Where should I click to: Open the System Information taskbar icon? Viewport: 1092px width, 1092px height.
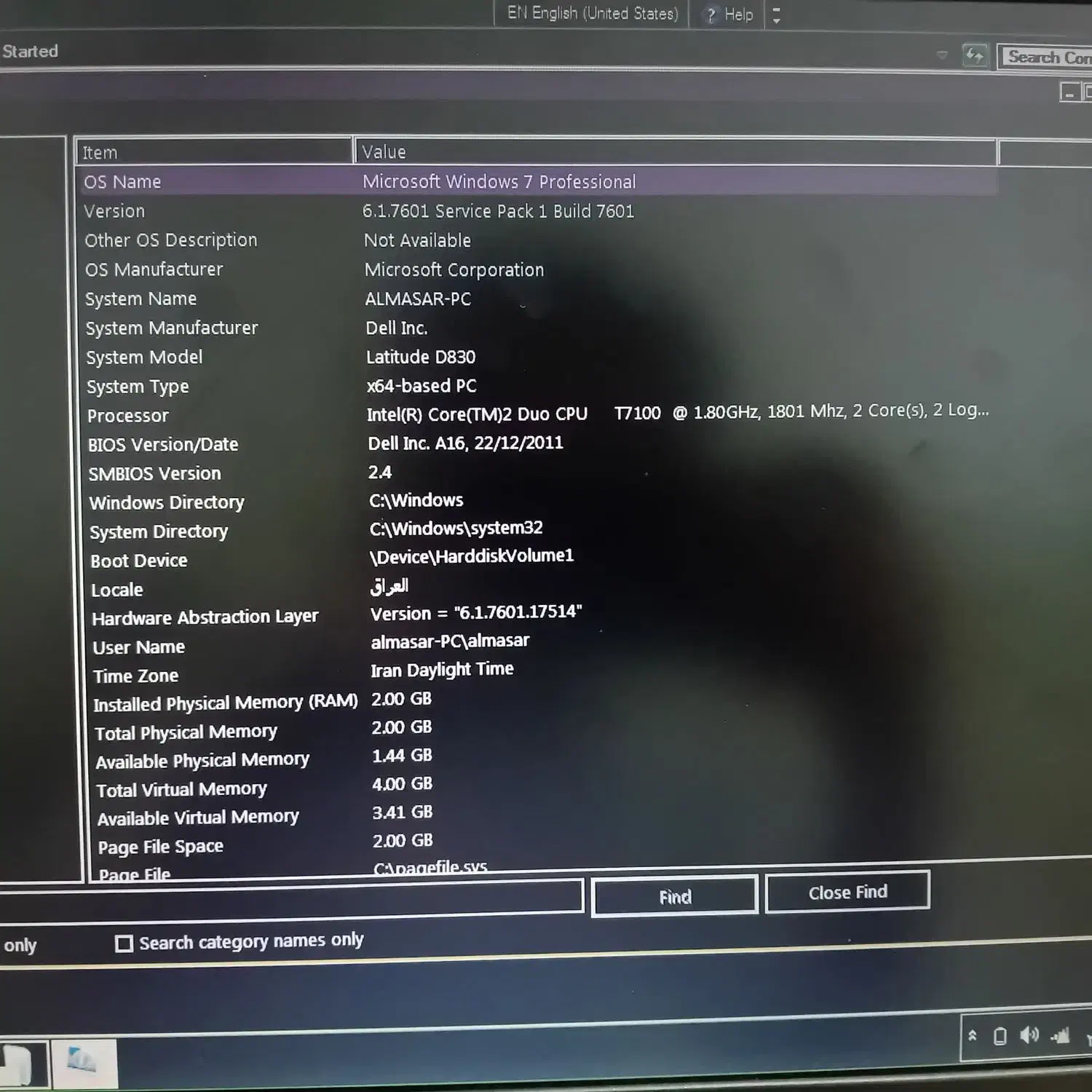(84, 1063)
